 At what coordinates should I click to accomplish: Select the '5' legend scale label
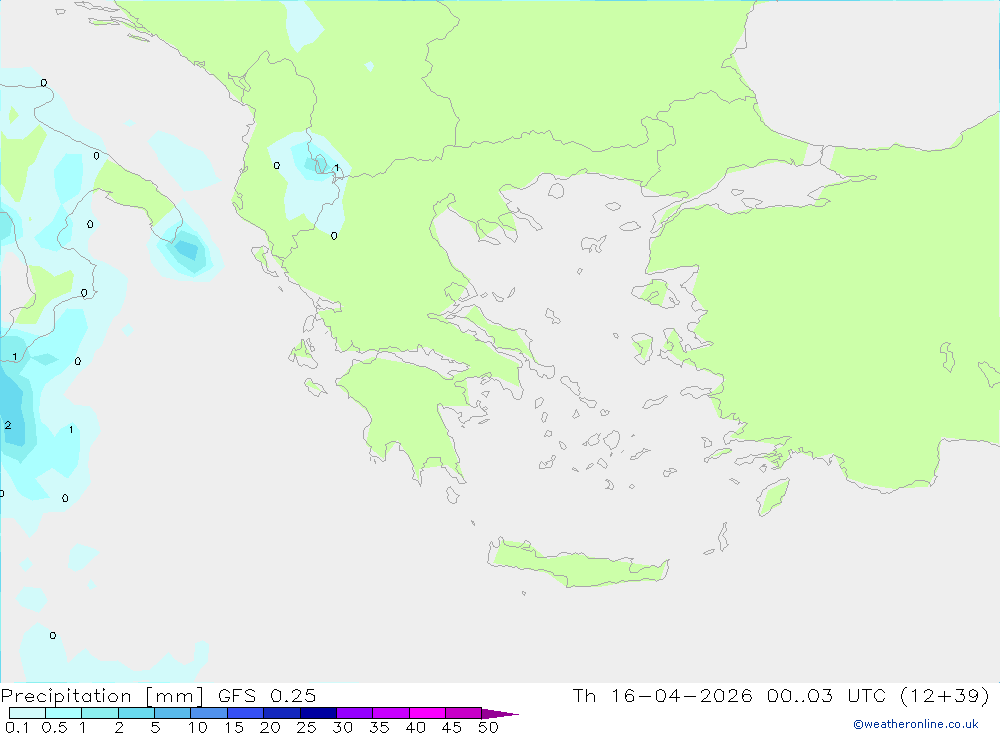(155, 727)
